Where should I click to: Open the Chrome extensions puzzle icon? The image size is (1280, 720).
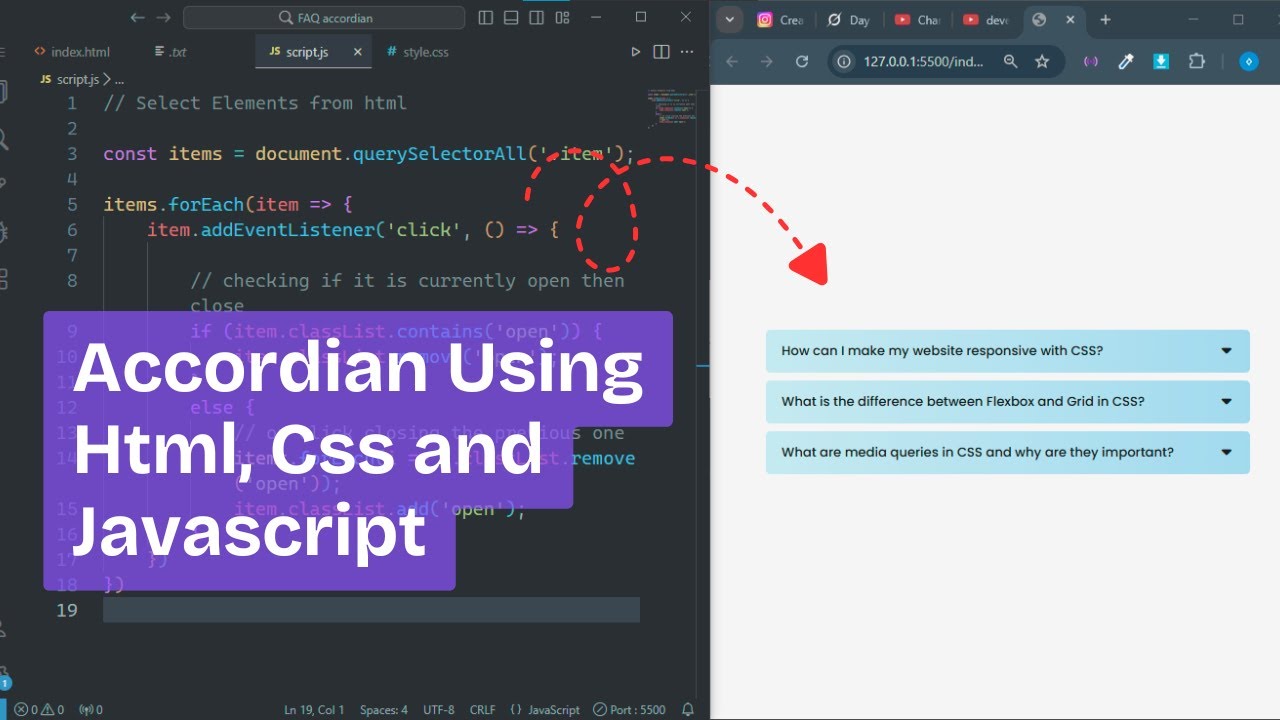pyautogui.click(x=1197, y=62)
